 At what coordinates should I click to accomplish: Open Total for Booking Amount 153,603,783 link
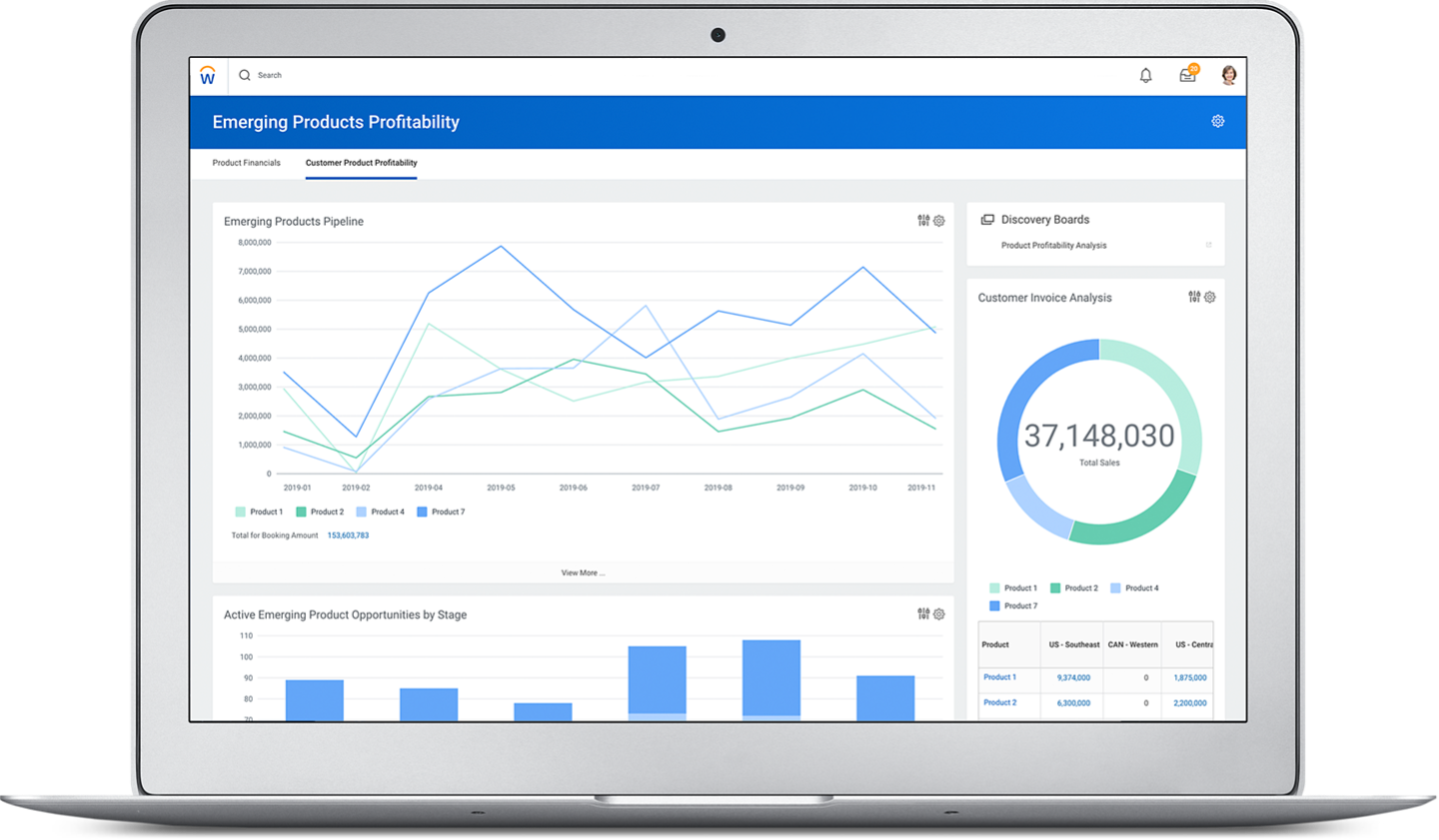pyautogui.click(x=348, y=535)
